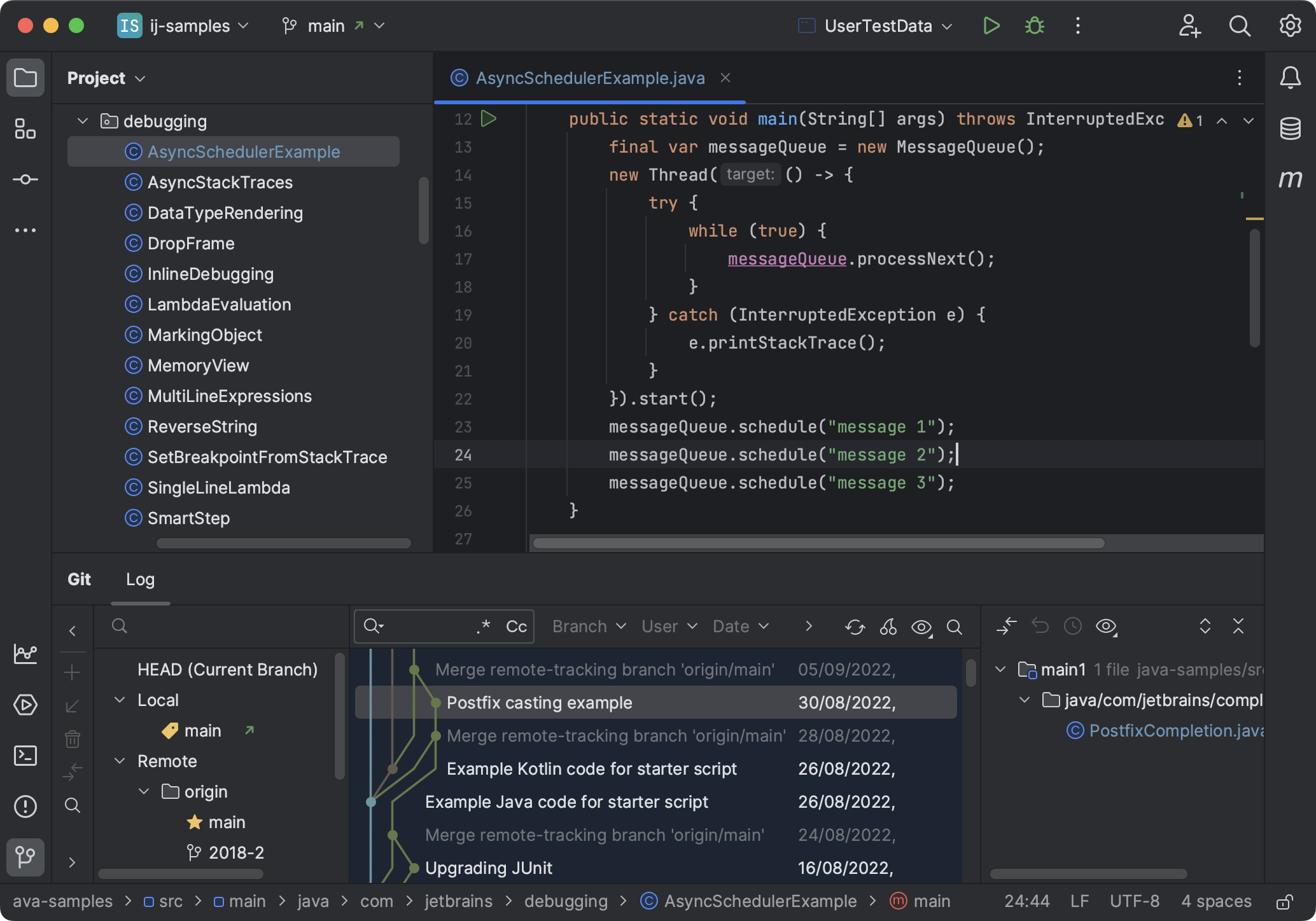Open the Branch filter dropdown
1316x921 pixels.
point(588,626)
